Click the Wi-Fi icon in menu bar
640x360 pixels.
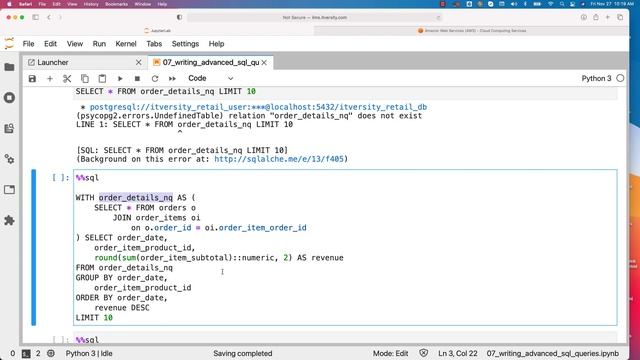coord(550,4)
